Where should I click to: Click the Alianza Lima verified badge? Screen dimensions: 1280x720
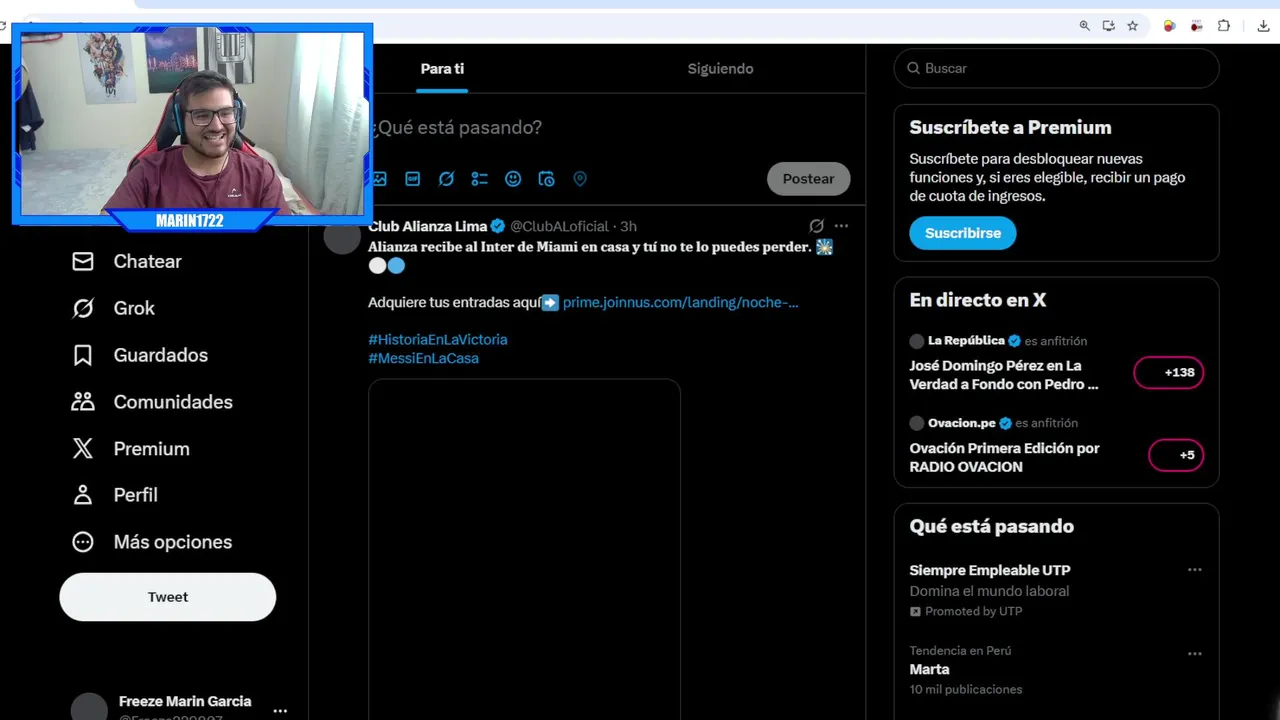(497, 226)
